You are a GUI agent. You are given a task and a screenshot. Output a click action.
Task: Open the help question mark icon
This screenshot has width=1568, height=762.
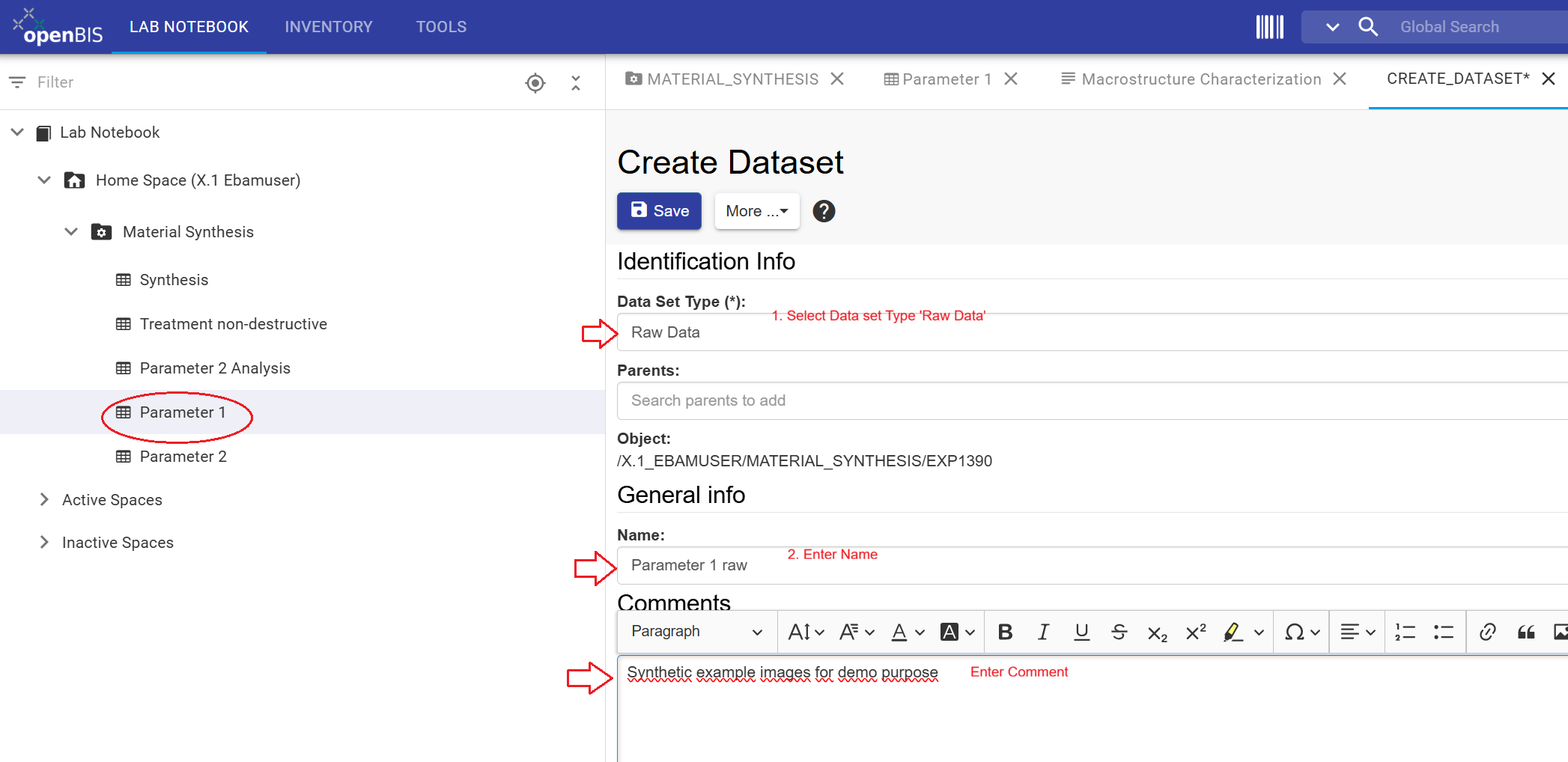(824, 211)
